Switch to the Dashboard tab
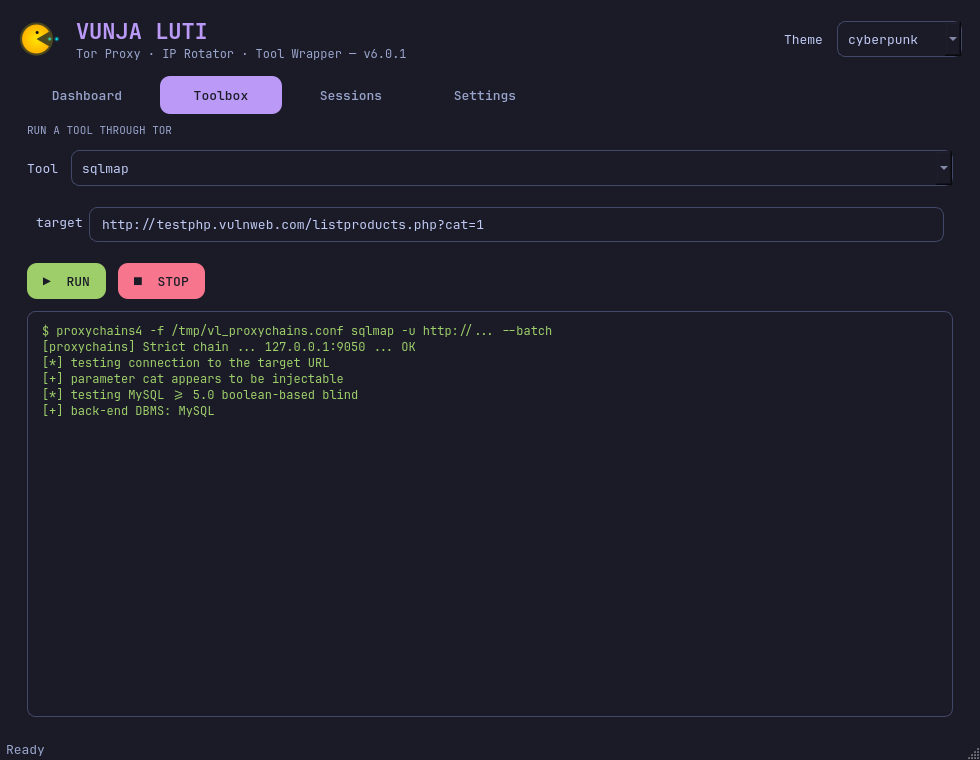 click(87, 95)
